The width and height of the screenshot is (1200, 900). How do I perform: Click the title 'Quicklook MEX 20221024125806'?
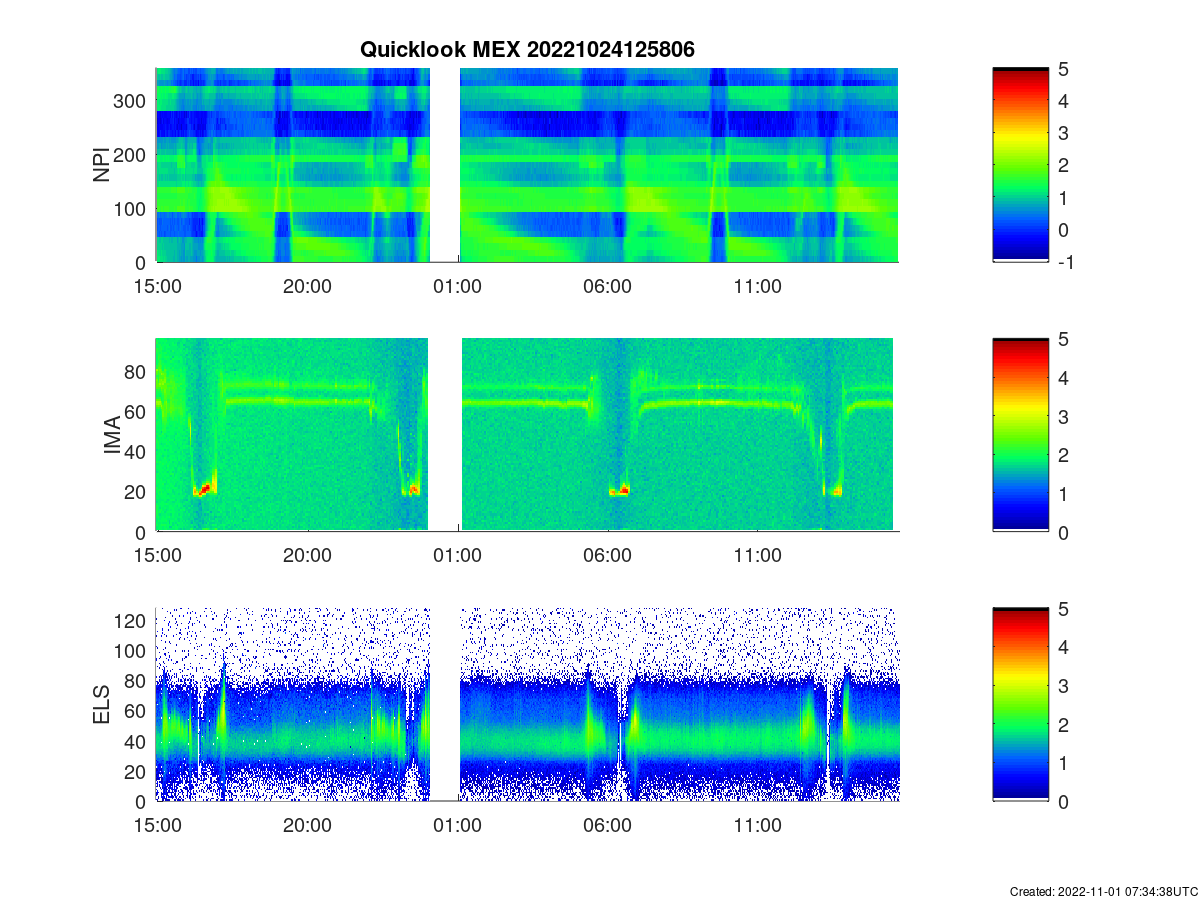point(527,49)
